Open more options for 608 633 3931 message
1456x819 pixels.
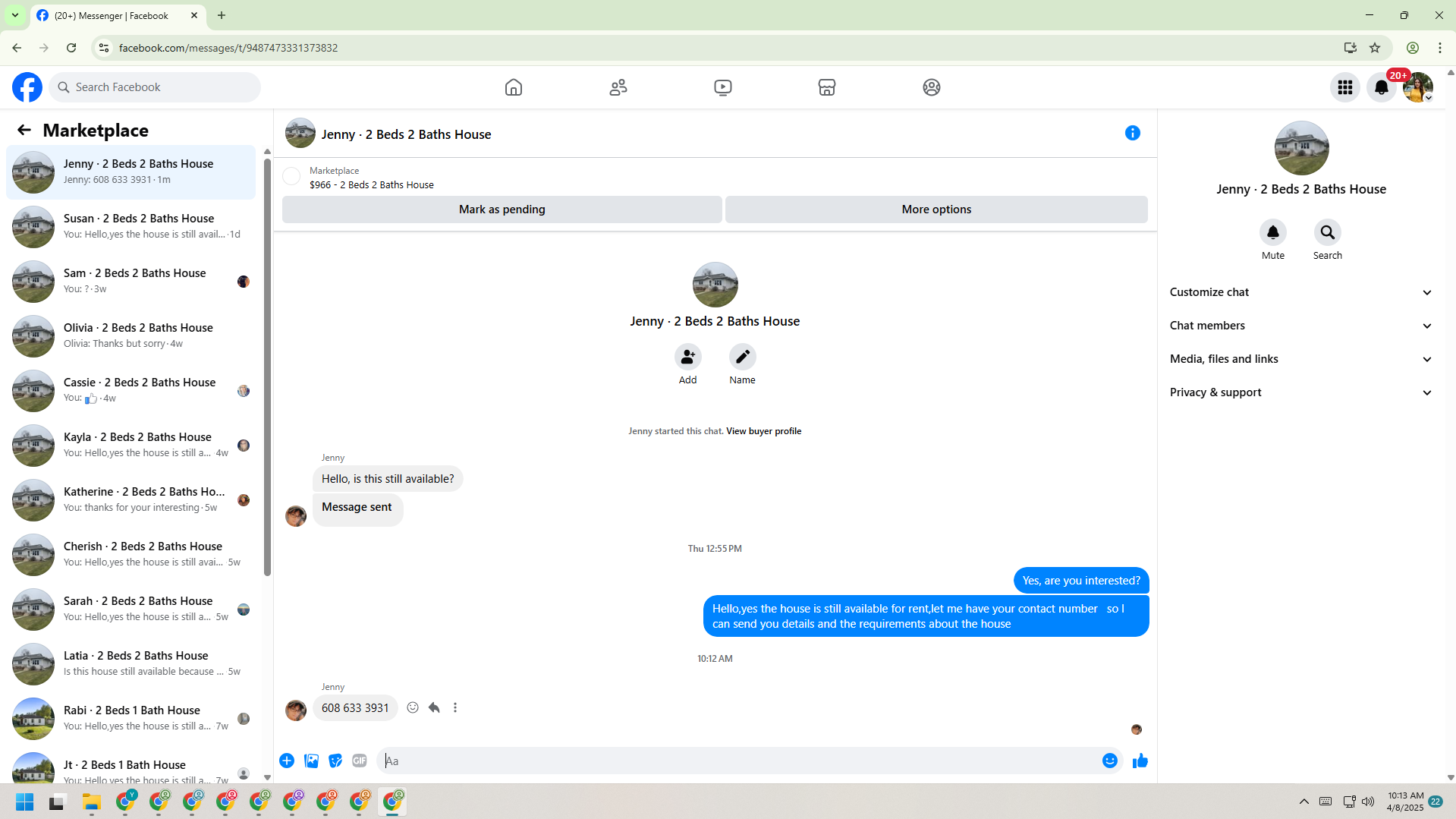[x=455, y=707]
